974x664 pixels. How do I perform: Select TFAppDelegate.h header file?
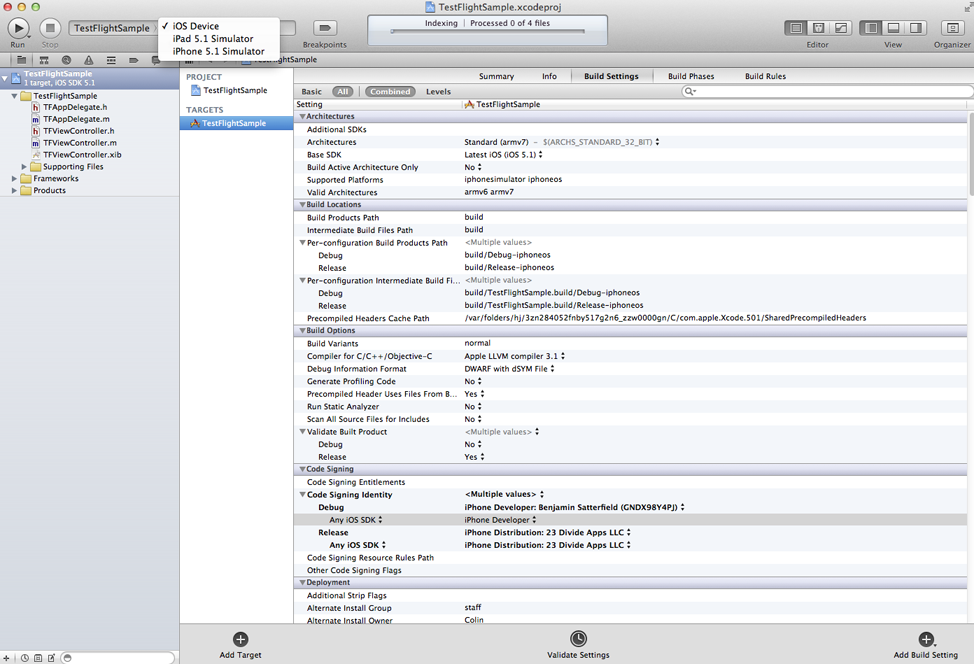pyautogui.click(x=75, y=107)
